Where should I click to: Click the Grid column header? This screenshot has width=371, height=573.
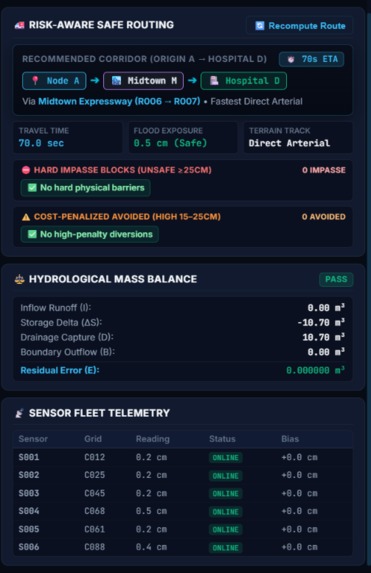tap(93, 439)
